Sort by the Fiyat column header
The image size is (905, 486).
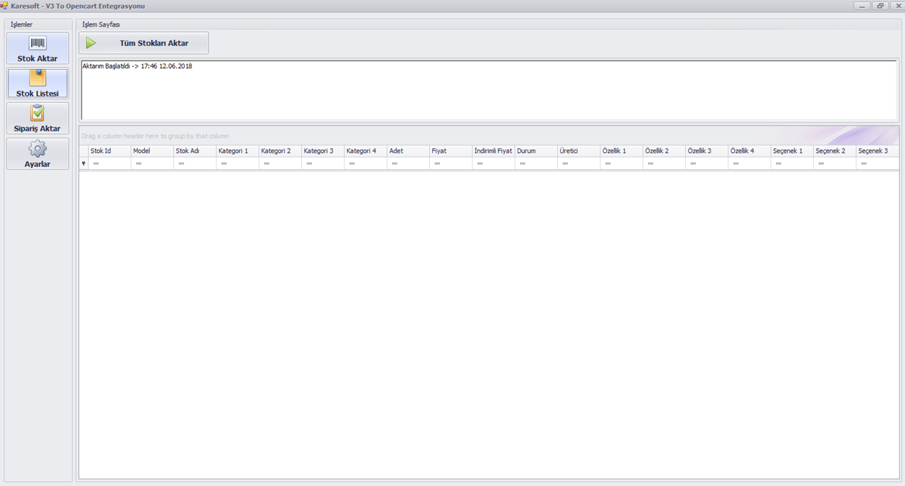point(451,151)
